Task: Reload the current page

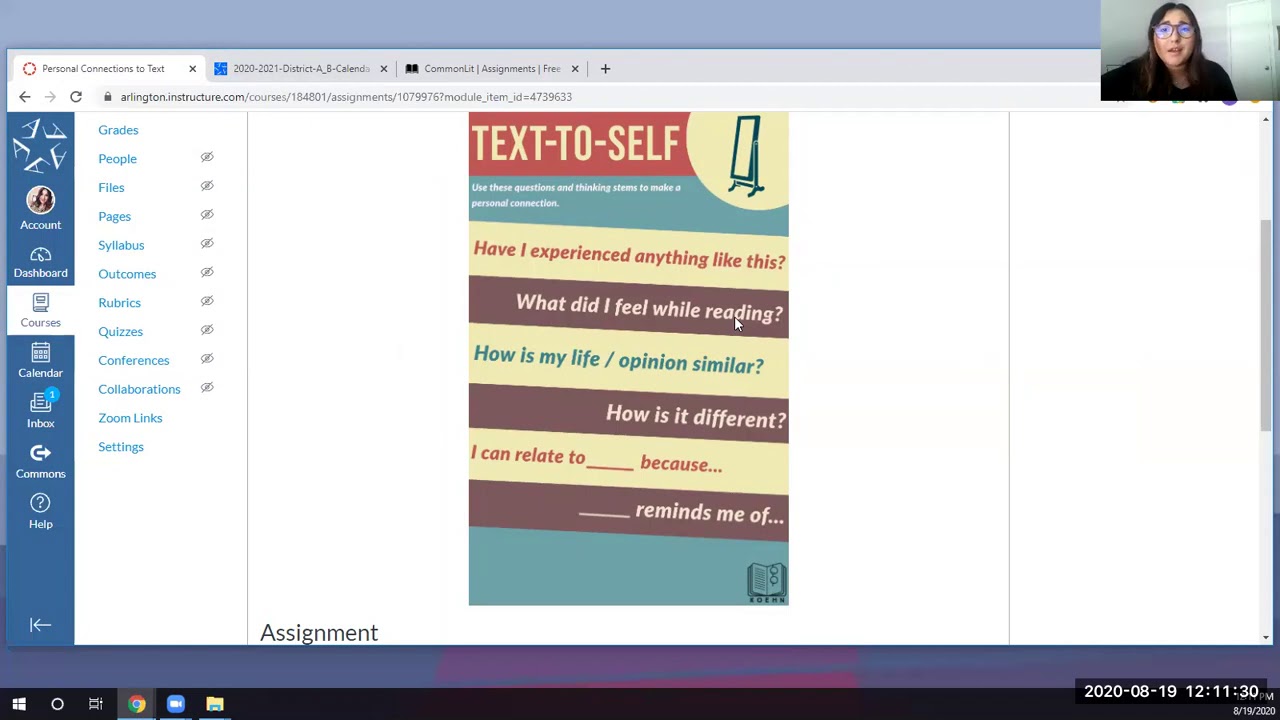Action: click(76, 97)
